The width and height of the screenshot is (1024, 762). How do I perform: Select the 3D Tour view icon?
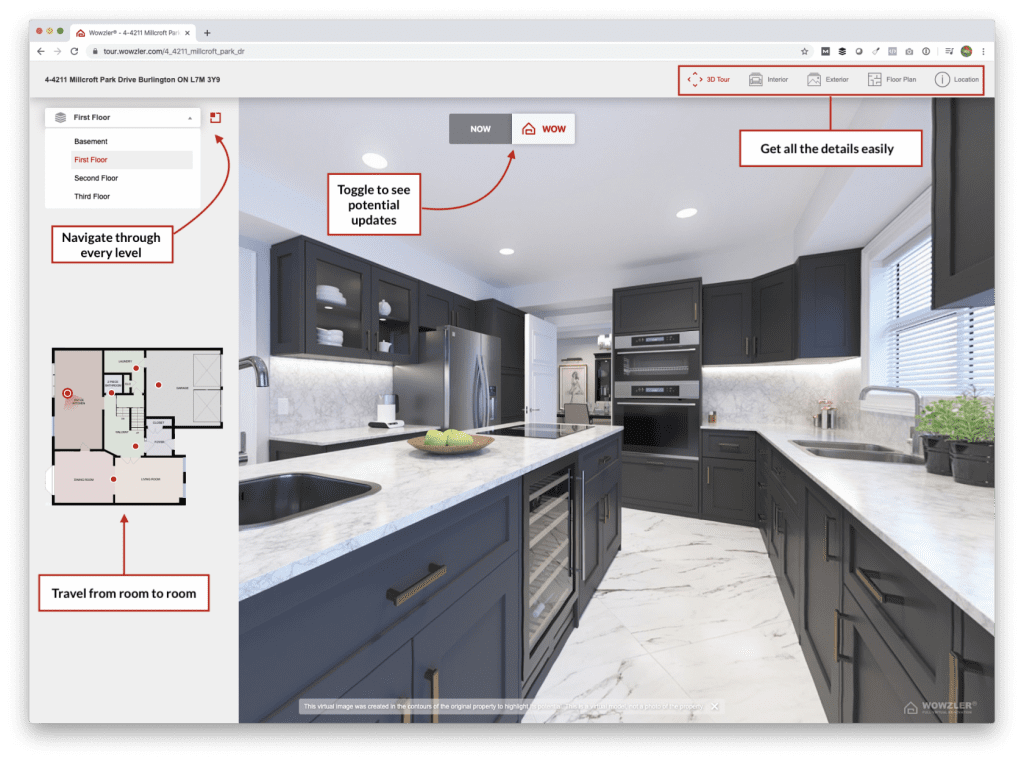coord(696,80)
